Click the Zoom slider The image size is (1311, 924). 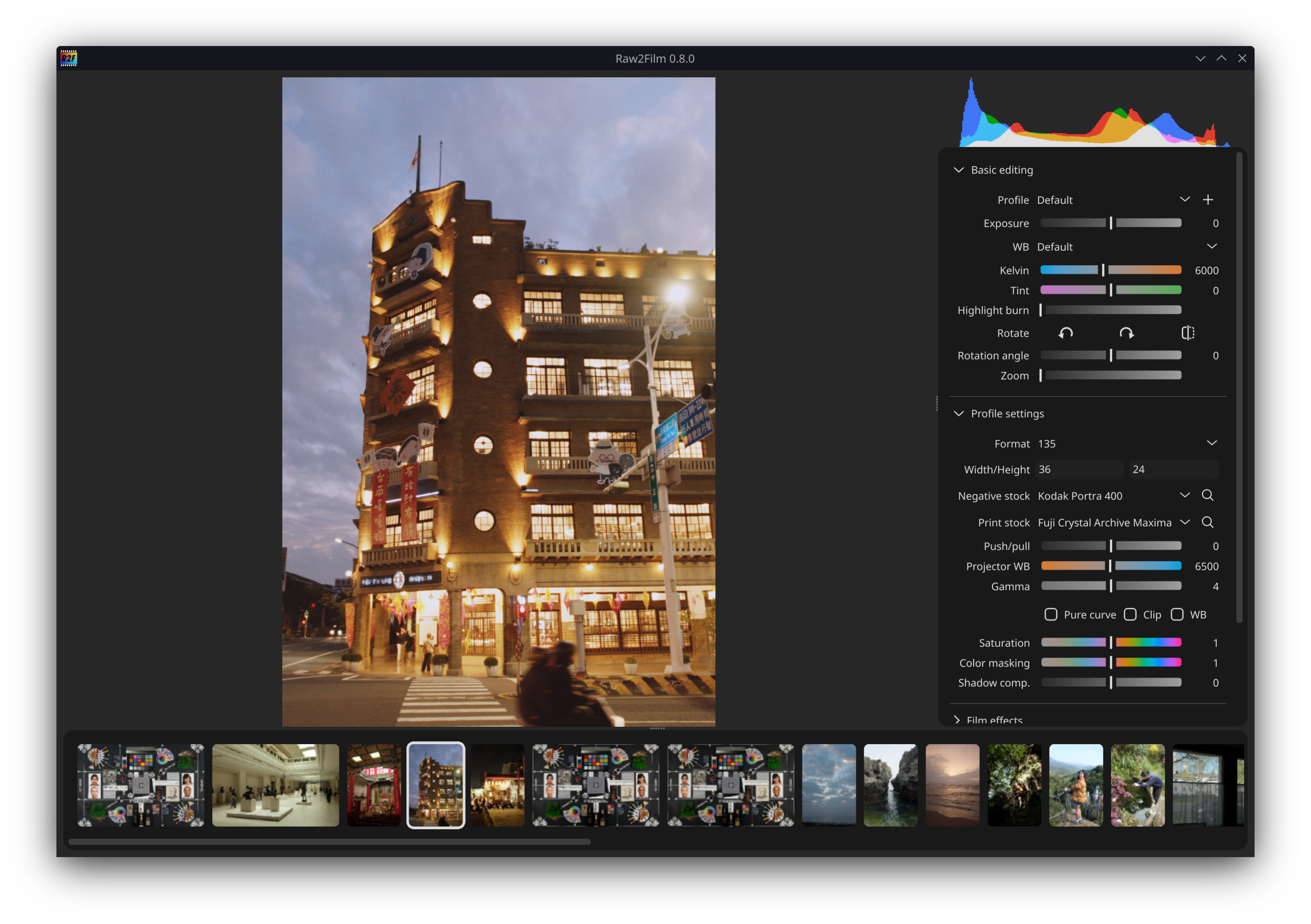[x=1111, y=375]
